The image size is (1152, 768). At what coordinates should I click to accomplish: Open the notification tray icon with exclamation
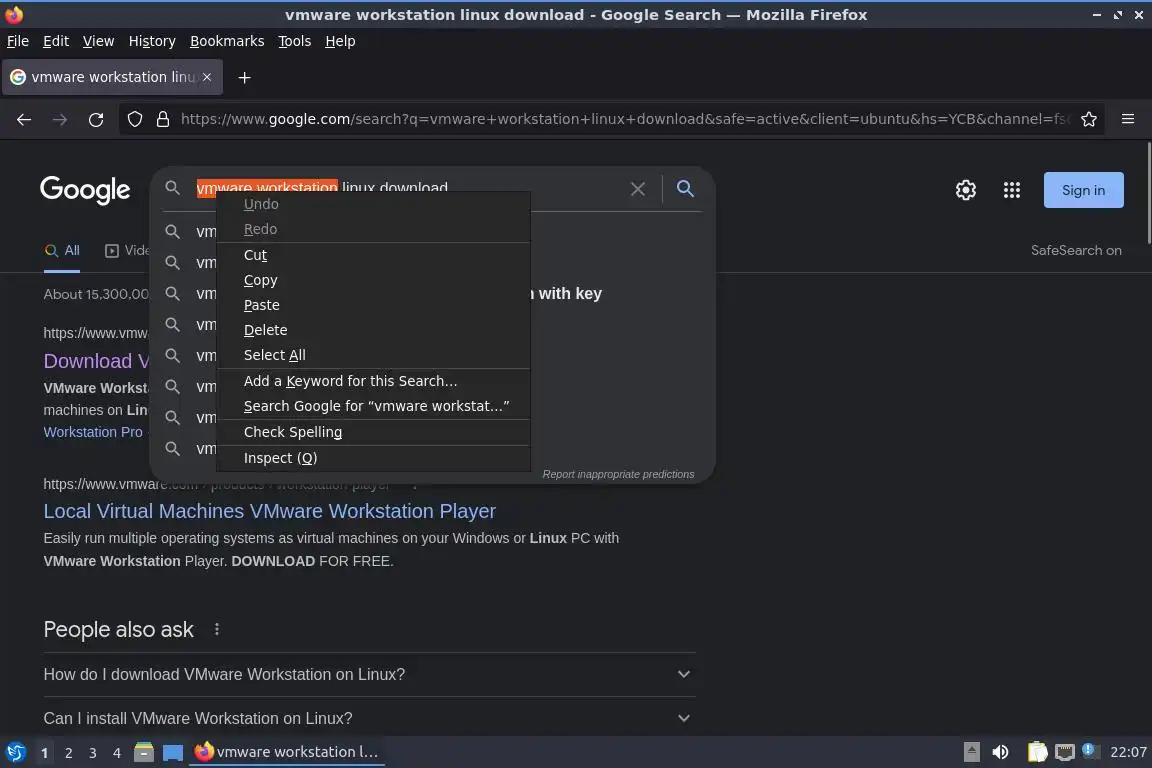coord(1090,751)
